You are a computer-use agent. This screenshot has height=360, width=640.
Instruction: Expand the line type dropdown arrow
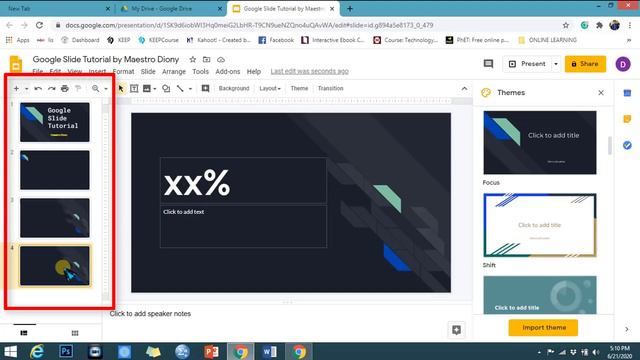click(190, 89)
